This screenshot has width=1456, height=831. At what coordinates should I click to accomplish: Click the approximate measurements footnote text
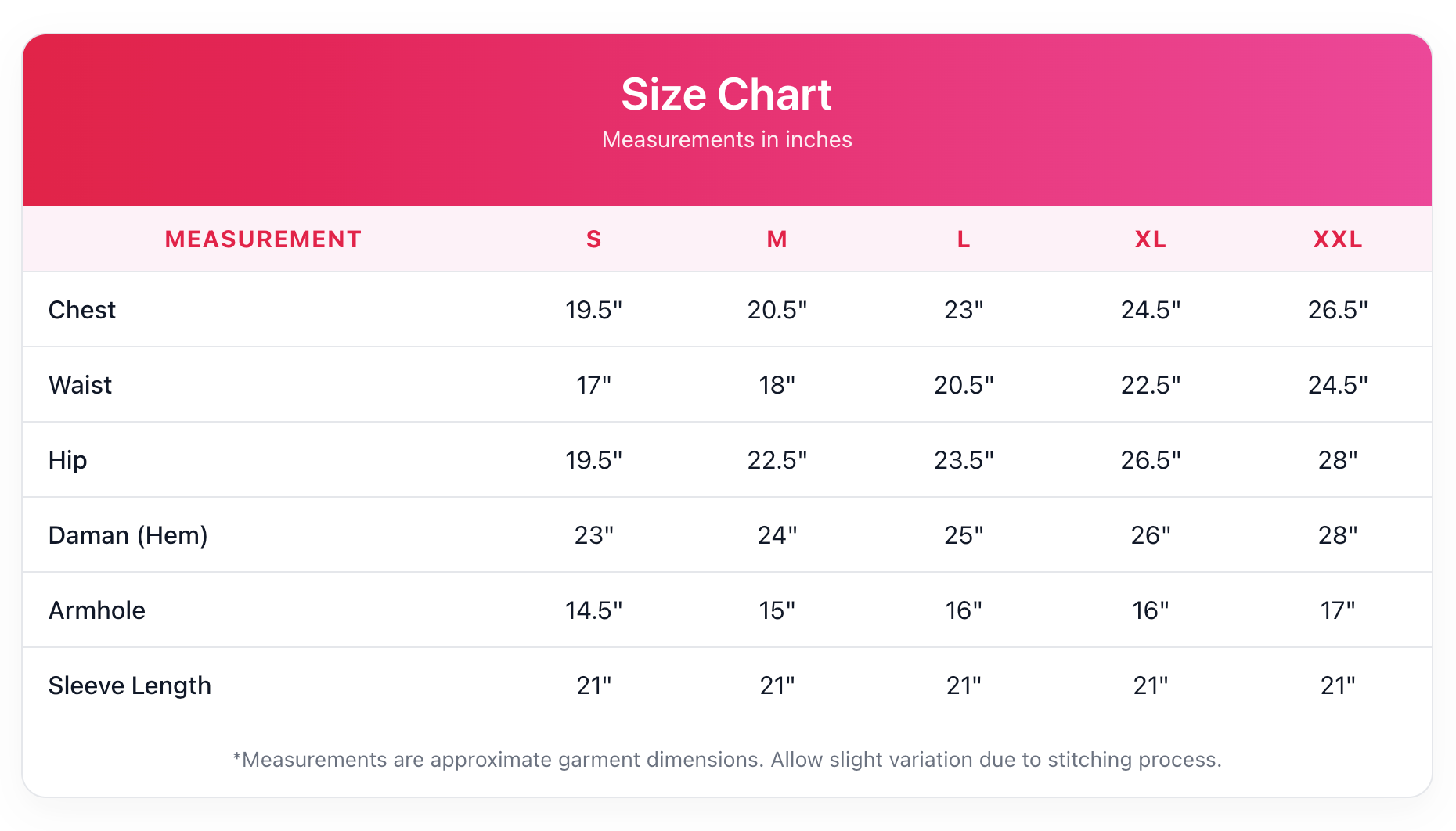click(726, 760)
